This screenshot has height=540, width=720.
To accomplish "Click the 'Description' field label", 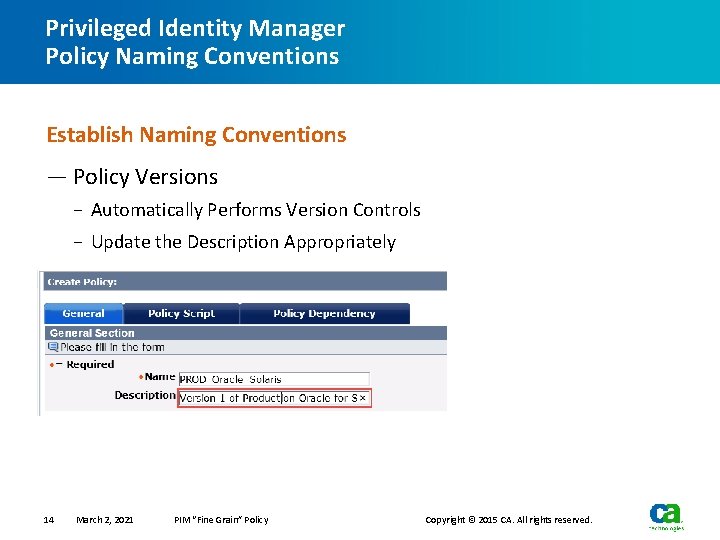I will pyautogui.click(x=145, y=395).
